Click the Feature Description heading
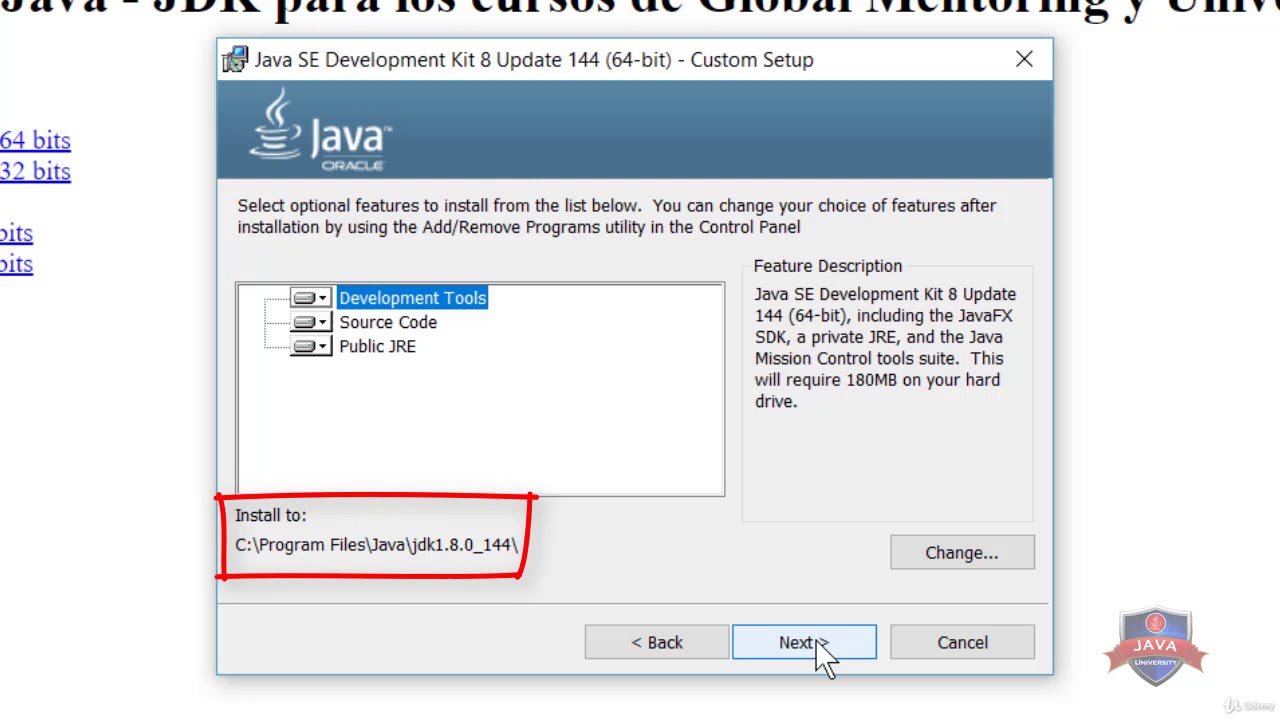This screenshot has width=1280, height=720. [828, 266]
